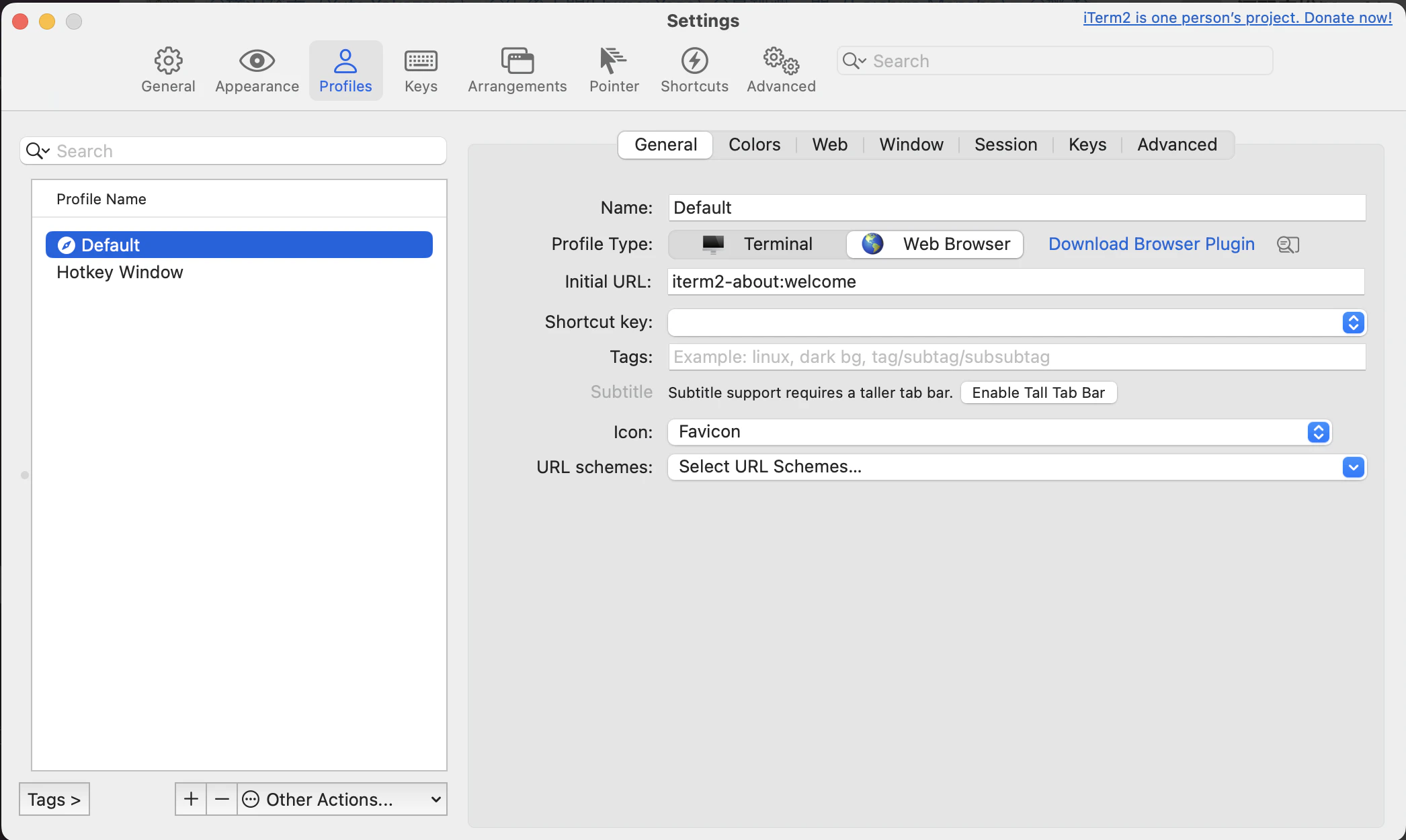Switch to the Window profile tab
Screen dimensions: 1406x840
(911, 145)
